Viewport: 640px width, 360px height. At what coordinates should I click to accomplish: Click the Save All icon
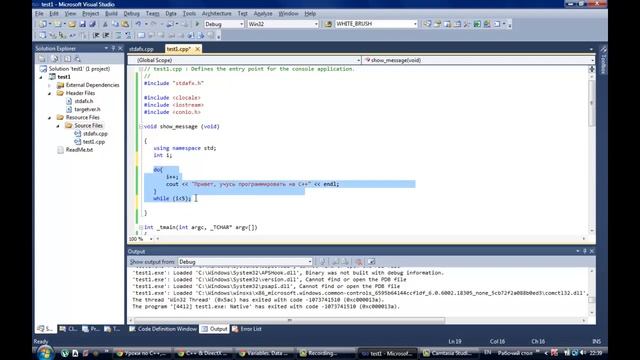coord(93,24)
